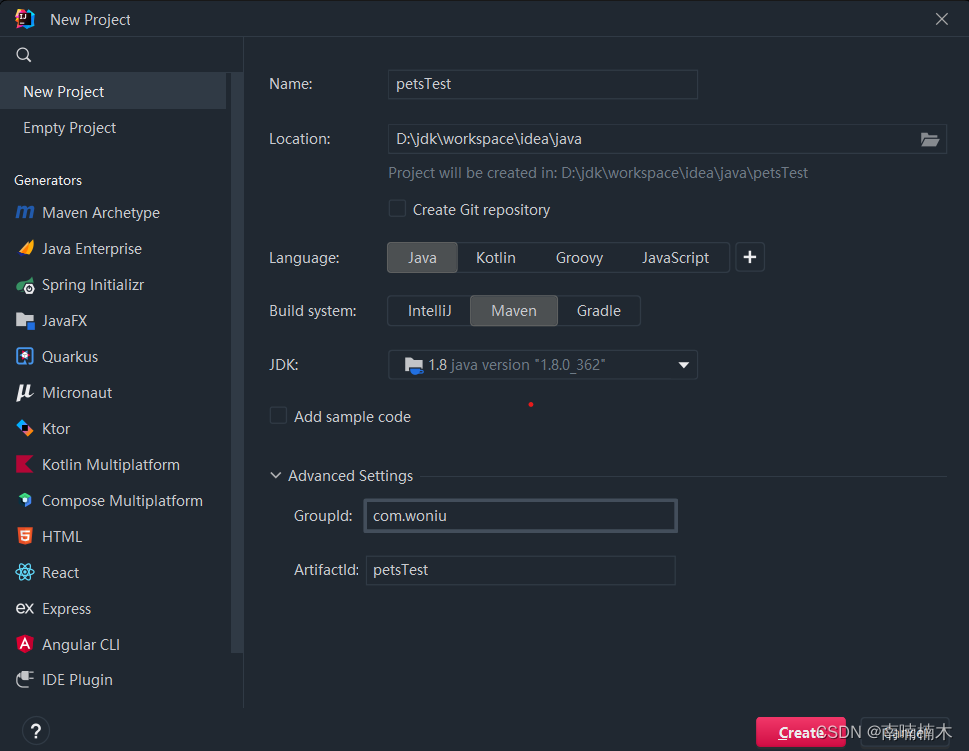This screenshot has height=751, width=969.
Task: Click the 'Project will be created in' hint
Action: 598,173
